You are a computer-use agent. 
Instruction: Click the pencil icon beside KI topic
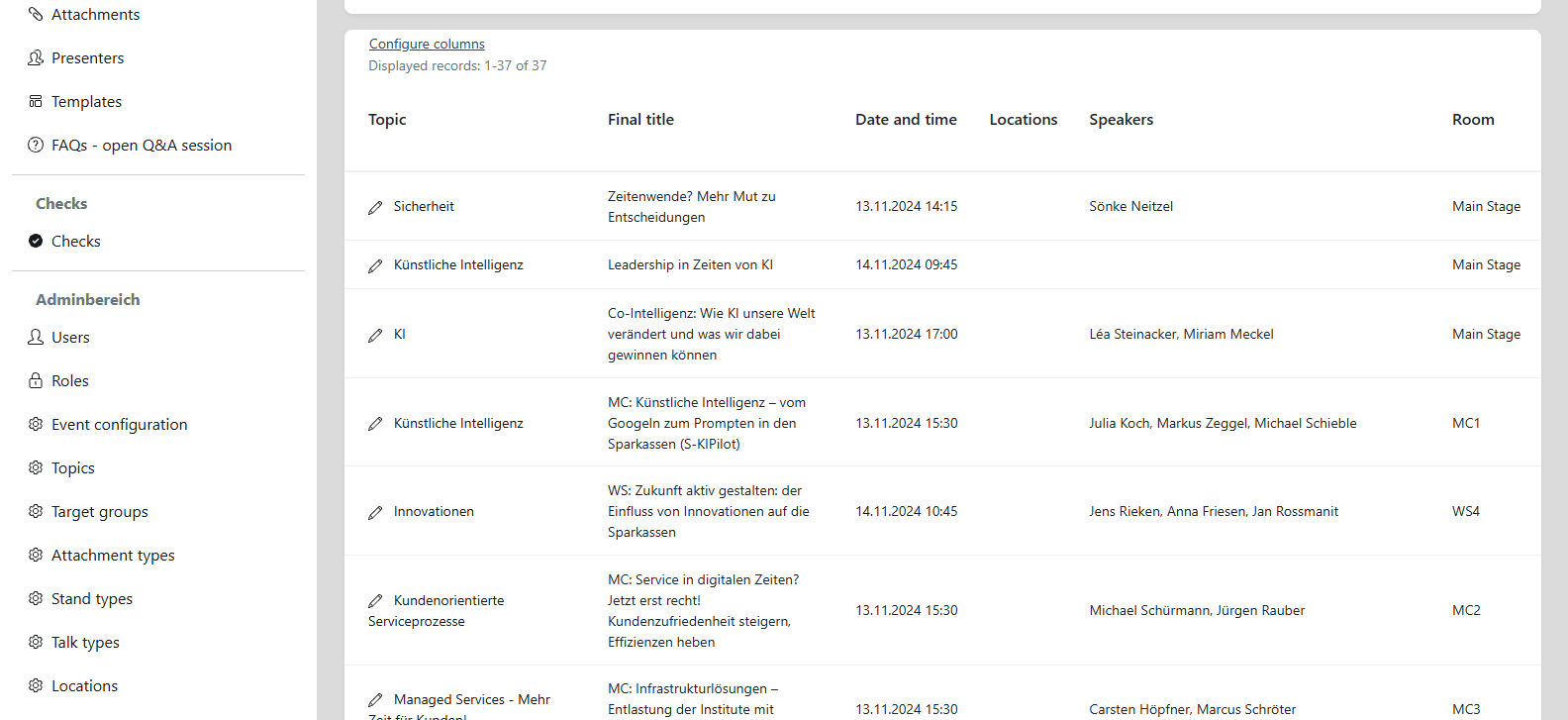375,336
